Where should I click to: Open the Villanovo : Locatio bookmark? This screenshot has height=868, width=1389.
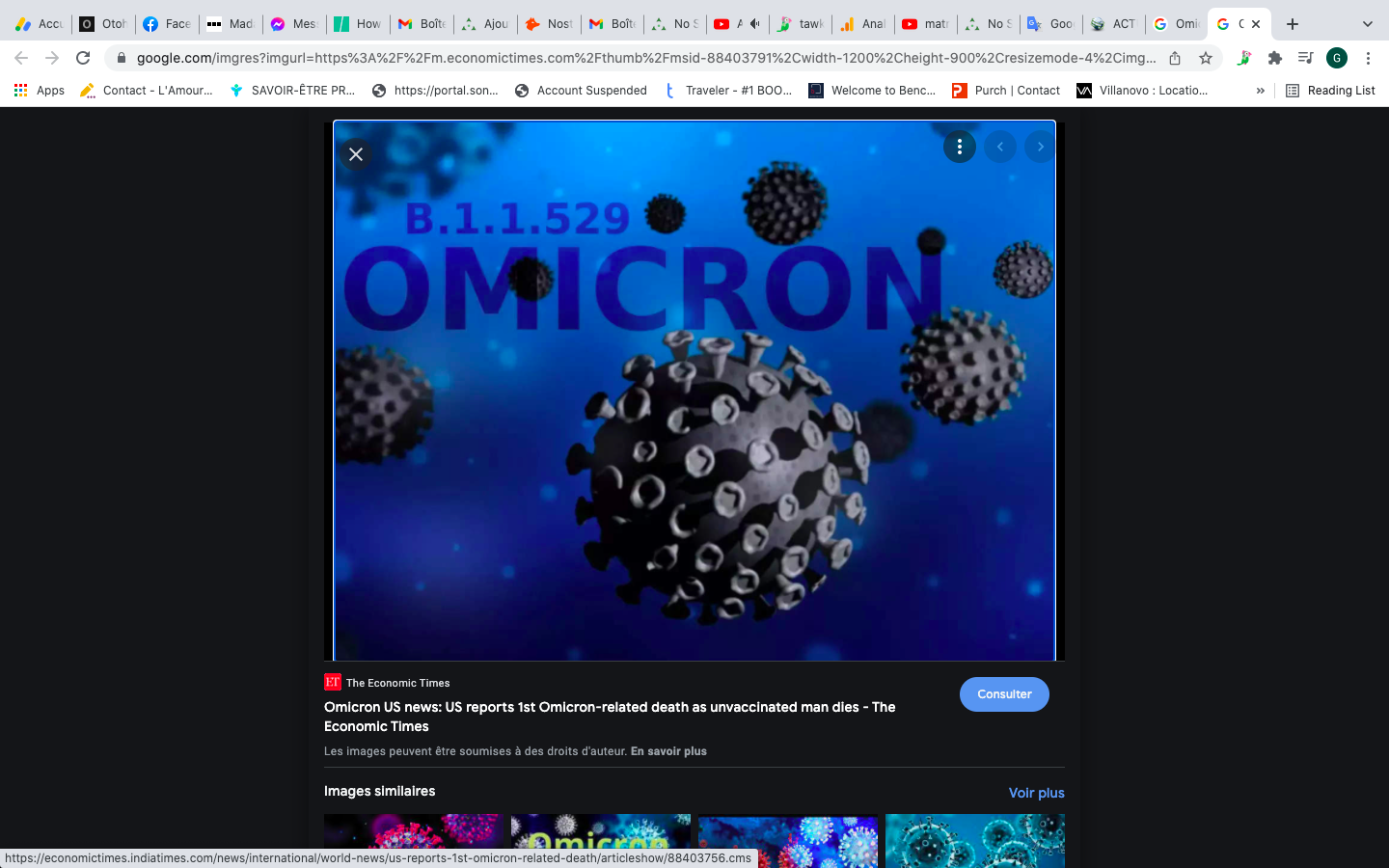[x=1142, y=91]
